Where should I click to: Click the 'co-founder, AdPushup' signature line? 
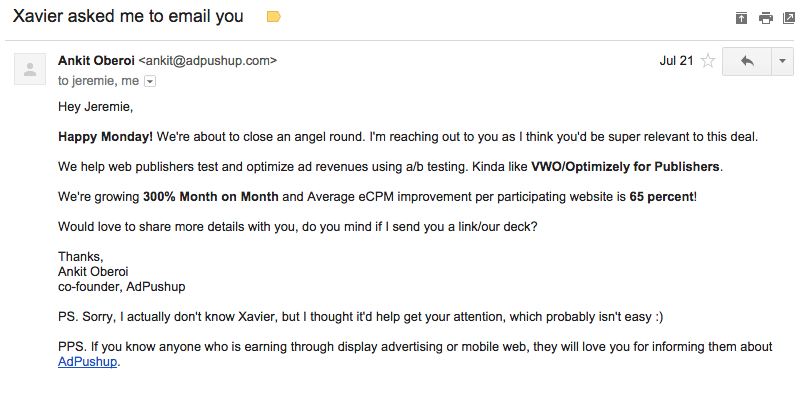coord(121,287)
